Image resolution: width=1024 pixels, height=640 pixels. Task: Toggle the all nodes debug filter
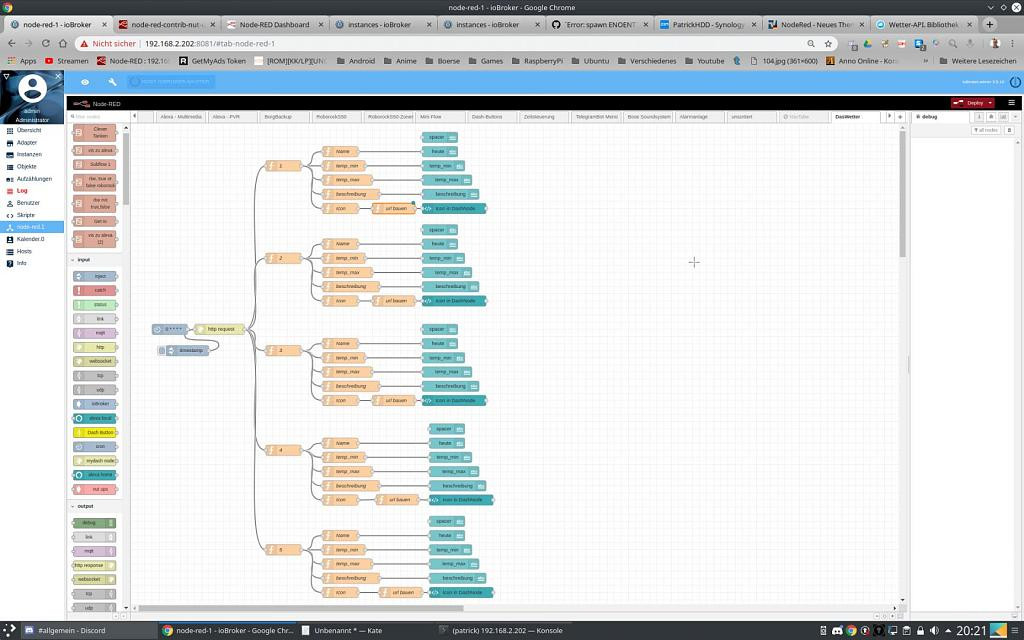(986, 130)
